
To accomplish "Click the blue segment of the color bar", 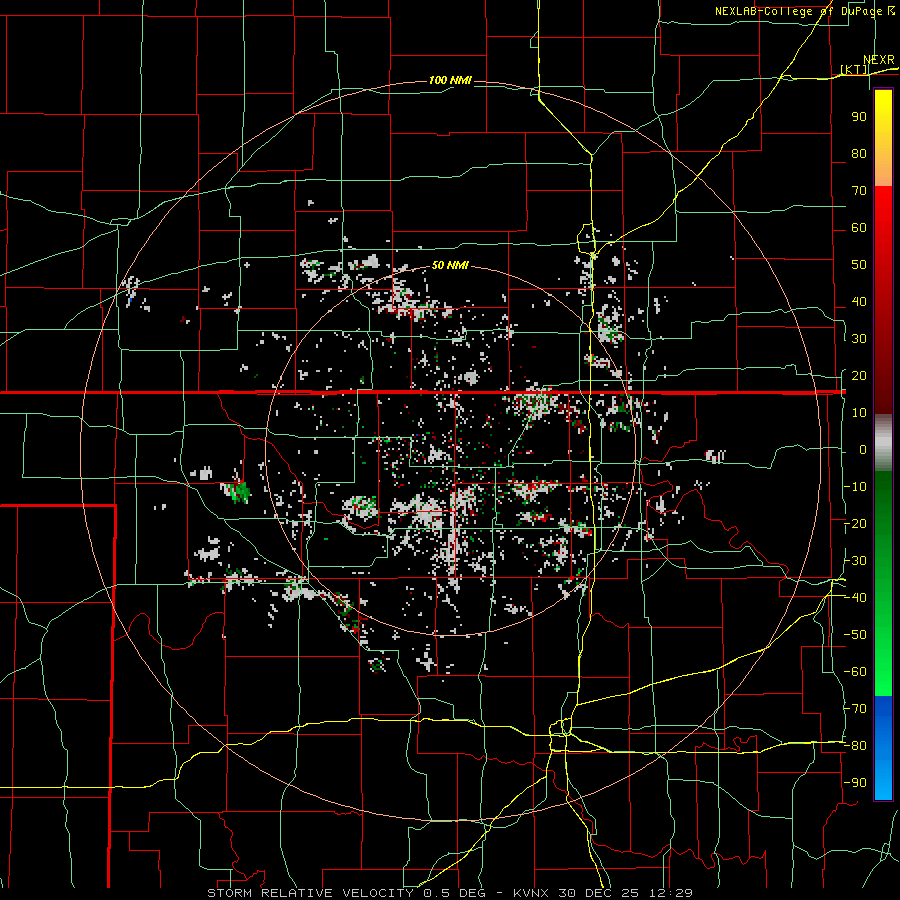I will click(883, 748).
